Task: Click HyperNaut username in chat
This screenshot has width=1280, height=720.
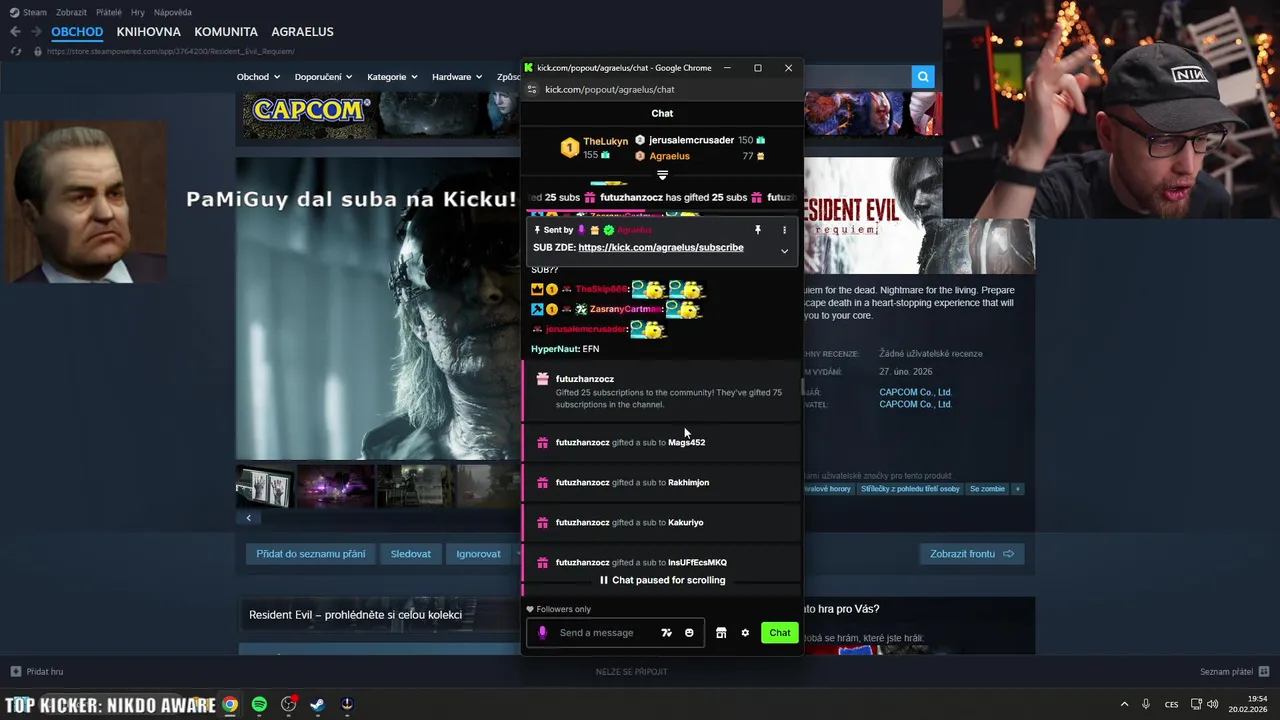Action: tap(555, 349)
